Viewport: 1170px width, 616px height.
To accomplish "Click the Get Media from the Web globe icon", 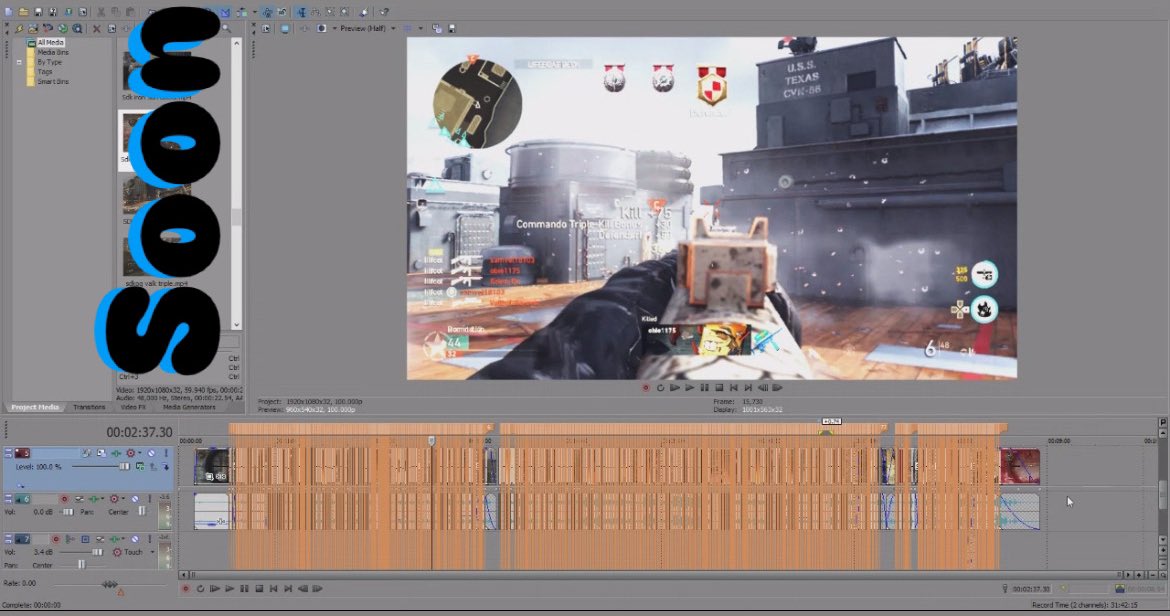I will [x=77, y=28].
